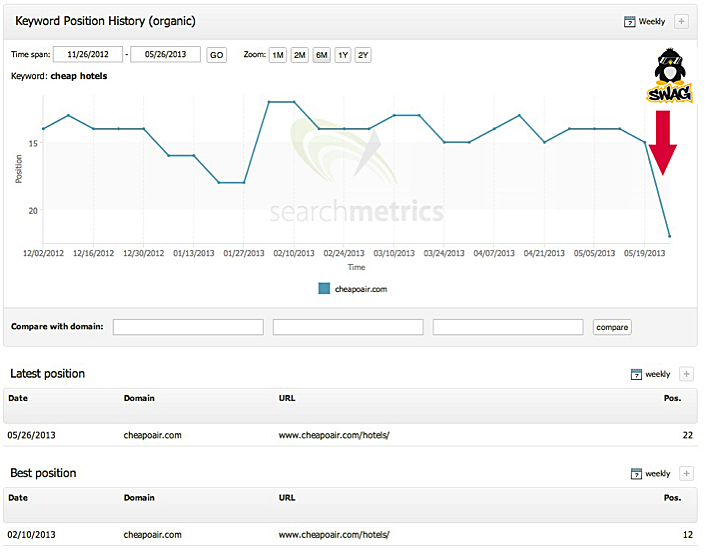The height and width of the screenshot is (557, 706).
Task: Set zoom to 2M
Action: click(x=299, y=55)
